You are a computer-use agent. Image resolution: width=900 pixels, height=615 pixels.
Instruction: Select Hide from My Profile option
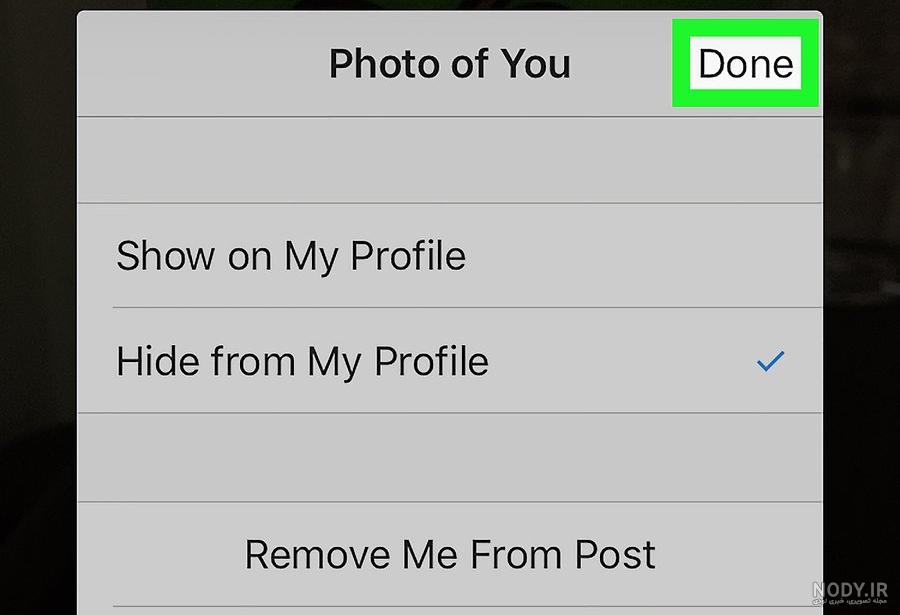tap(449, 361)
